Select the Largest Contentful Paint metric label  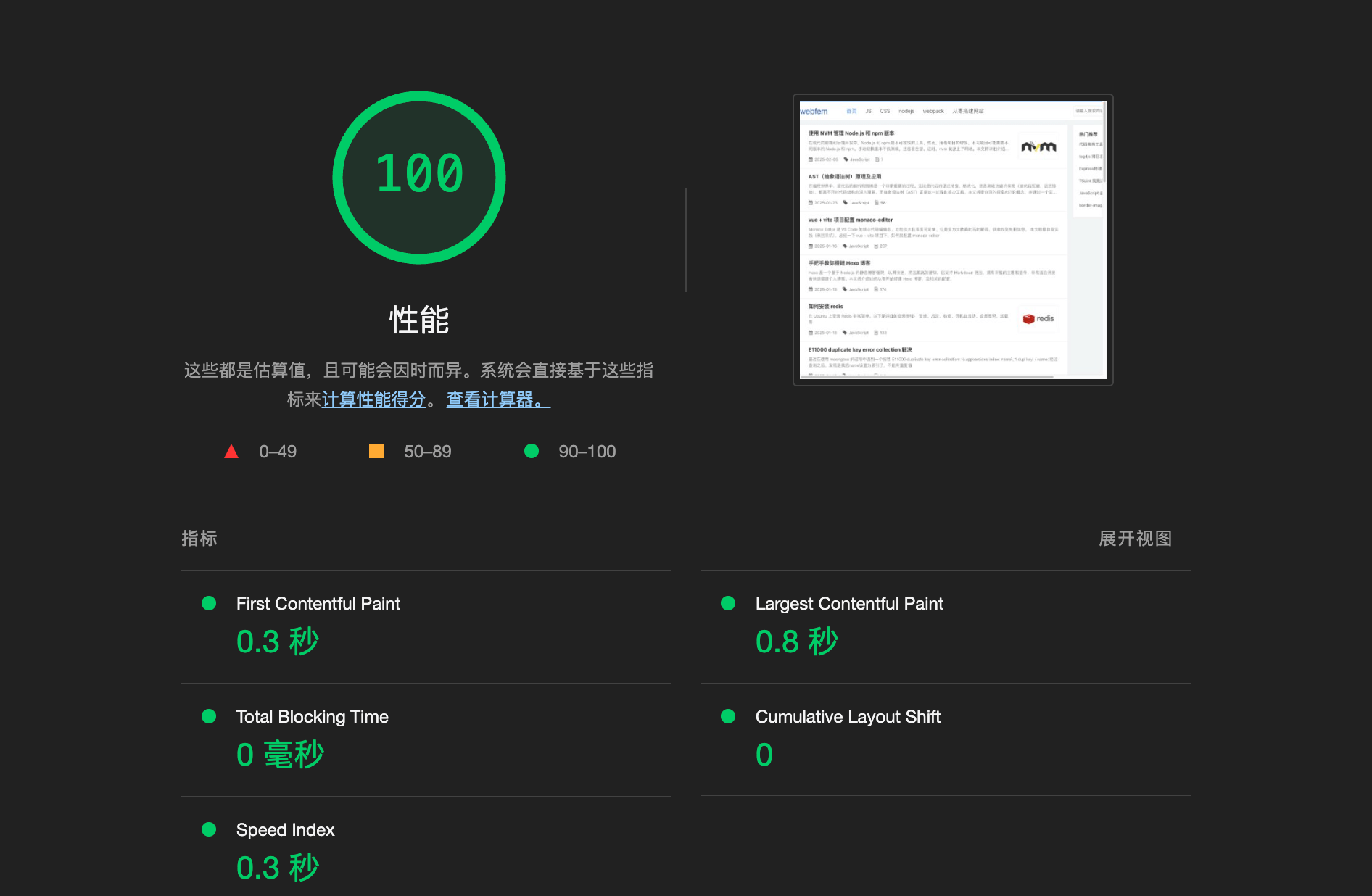[849, 604]
